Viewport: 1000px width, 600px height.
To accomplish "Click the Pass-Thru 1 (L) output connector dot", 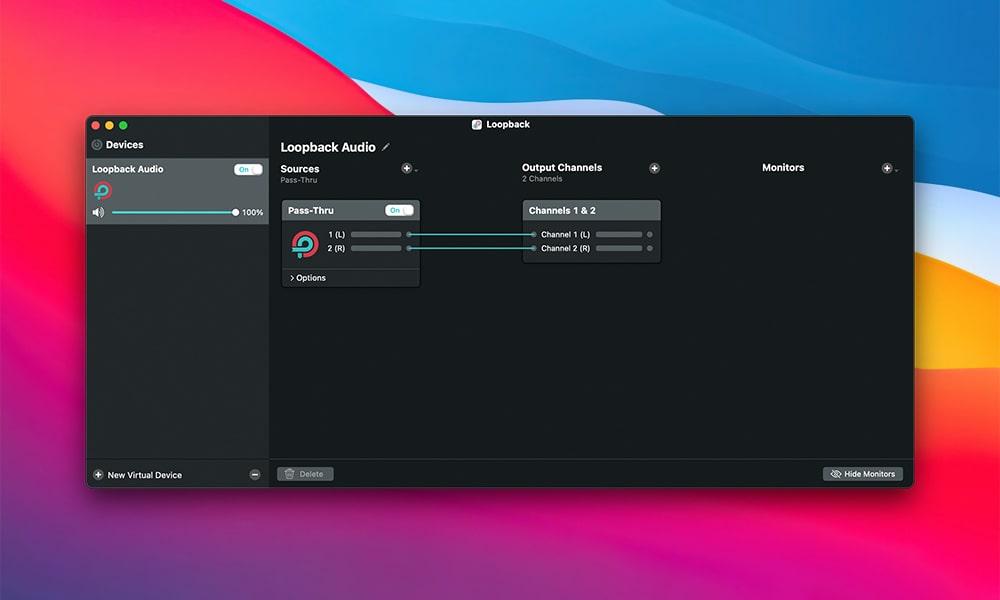I will pos(409,234).
